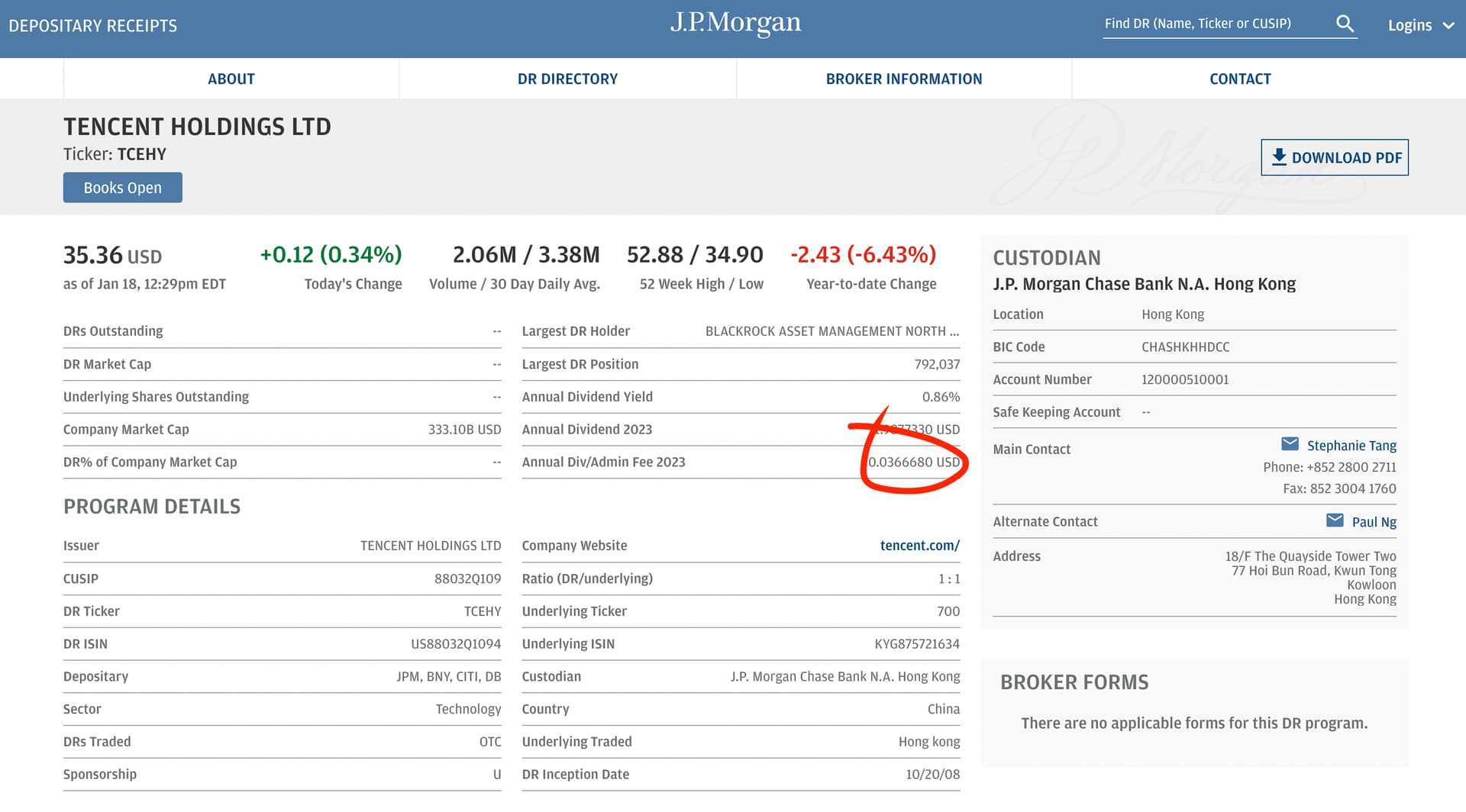Click the search magnifier icon
1466x812 pixels.
pos(1345,24)
